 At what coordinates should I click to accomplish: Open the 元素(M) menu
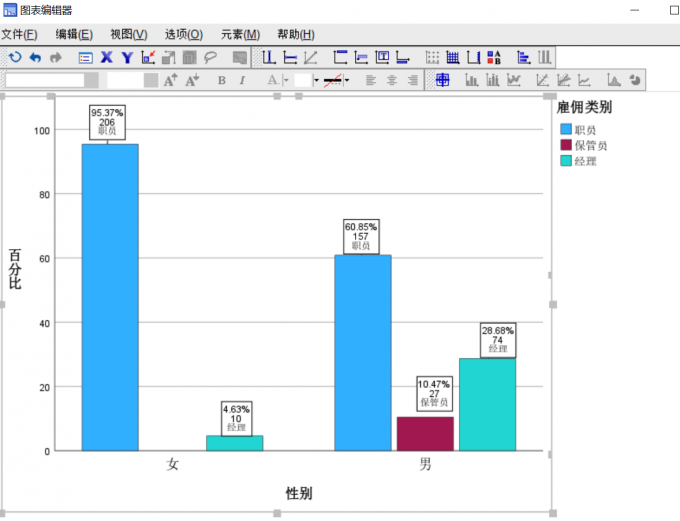tap(240, 34)
